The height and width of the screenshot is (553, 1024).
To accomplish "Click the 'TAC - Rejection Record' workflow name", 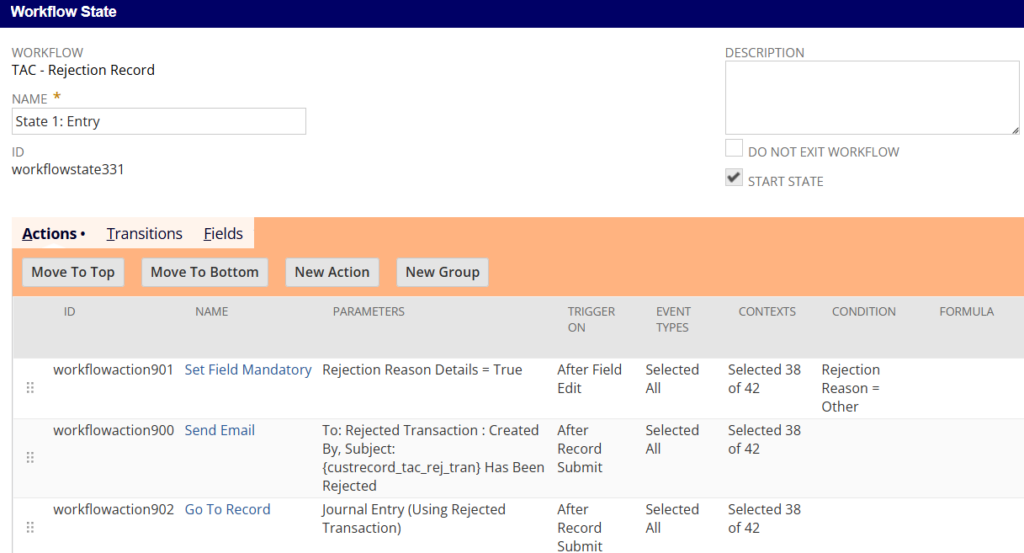I will point(83,70).
